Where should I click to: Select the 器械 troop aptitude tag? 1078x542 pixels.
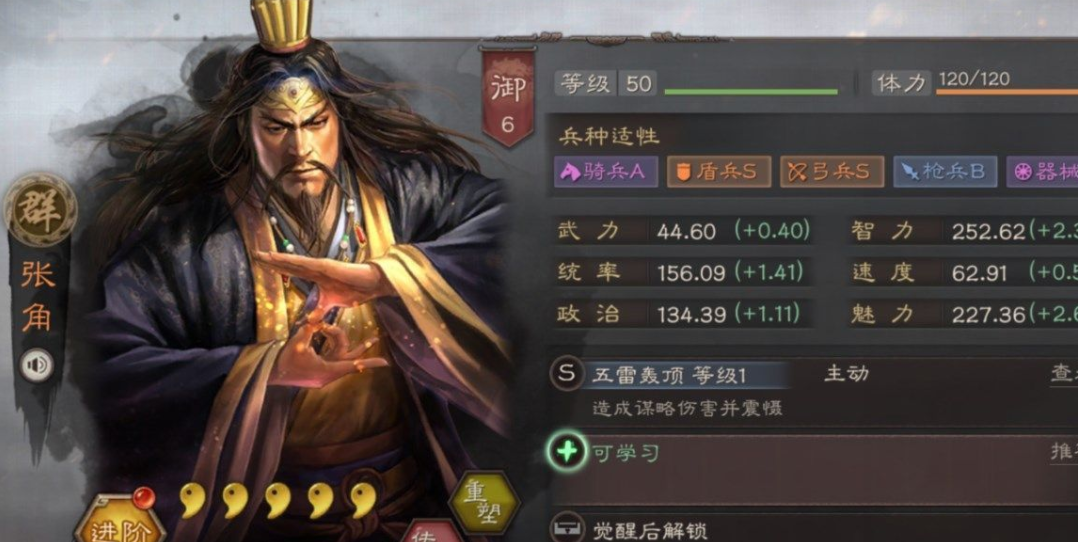click(1042, 172)
